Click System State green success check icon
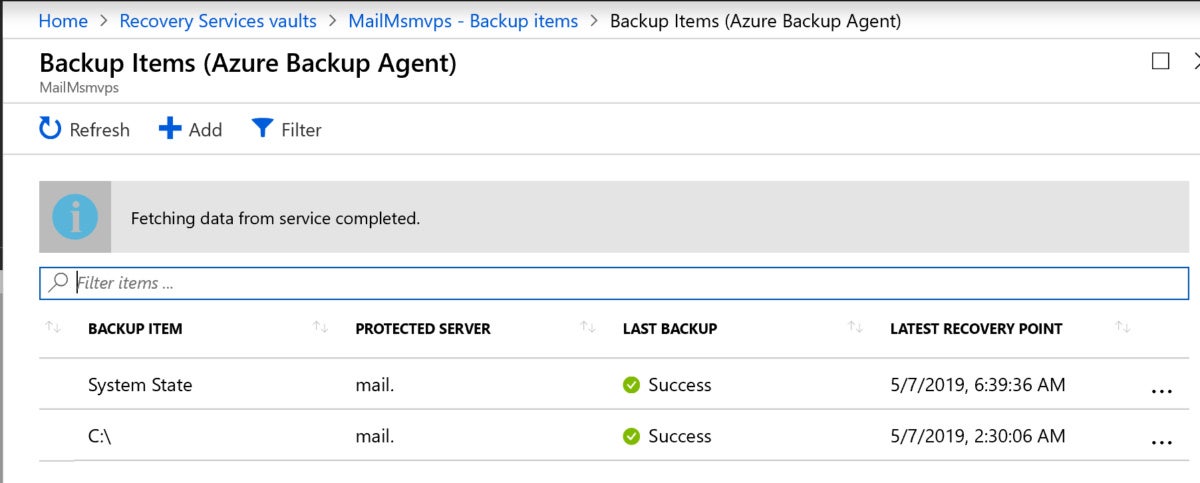 click(x=631, y=385)
